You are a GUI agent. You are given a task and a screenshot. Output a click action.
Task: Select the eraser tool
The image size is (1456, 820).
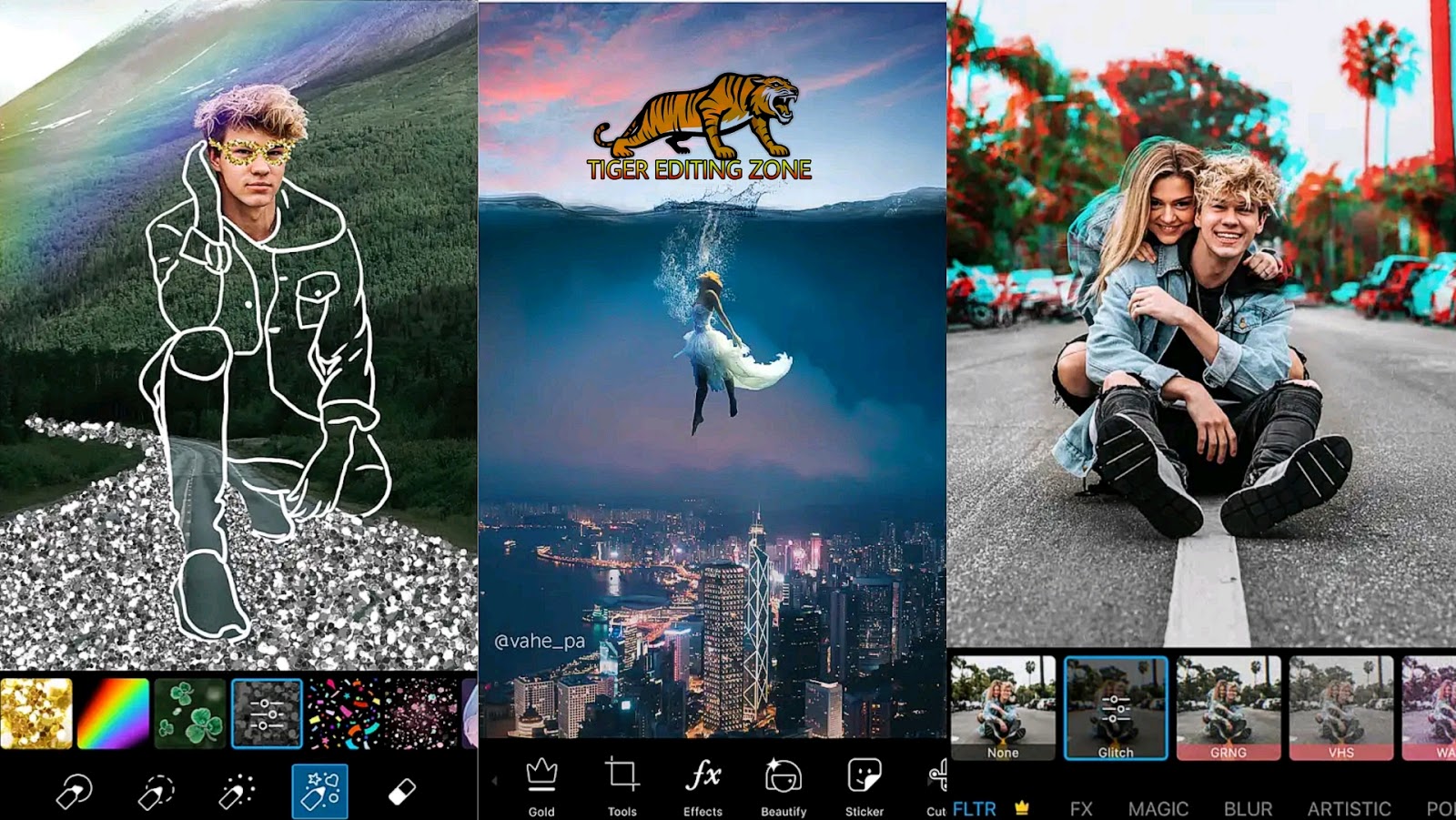(401, 792)
